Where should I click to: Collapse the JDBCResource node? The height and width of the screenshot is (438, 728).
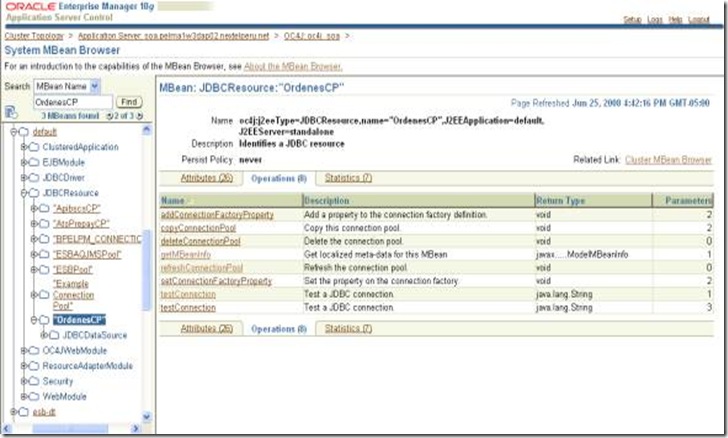click(x=24, y=193)
